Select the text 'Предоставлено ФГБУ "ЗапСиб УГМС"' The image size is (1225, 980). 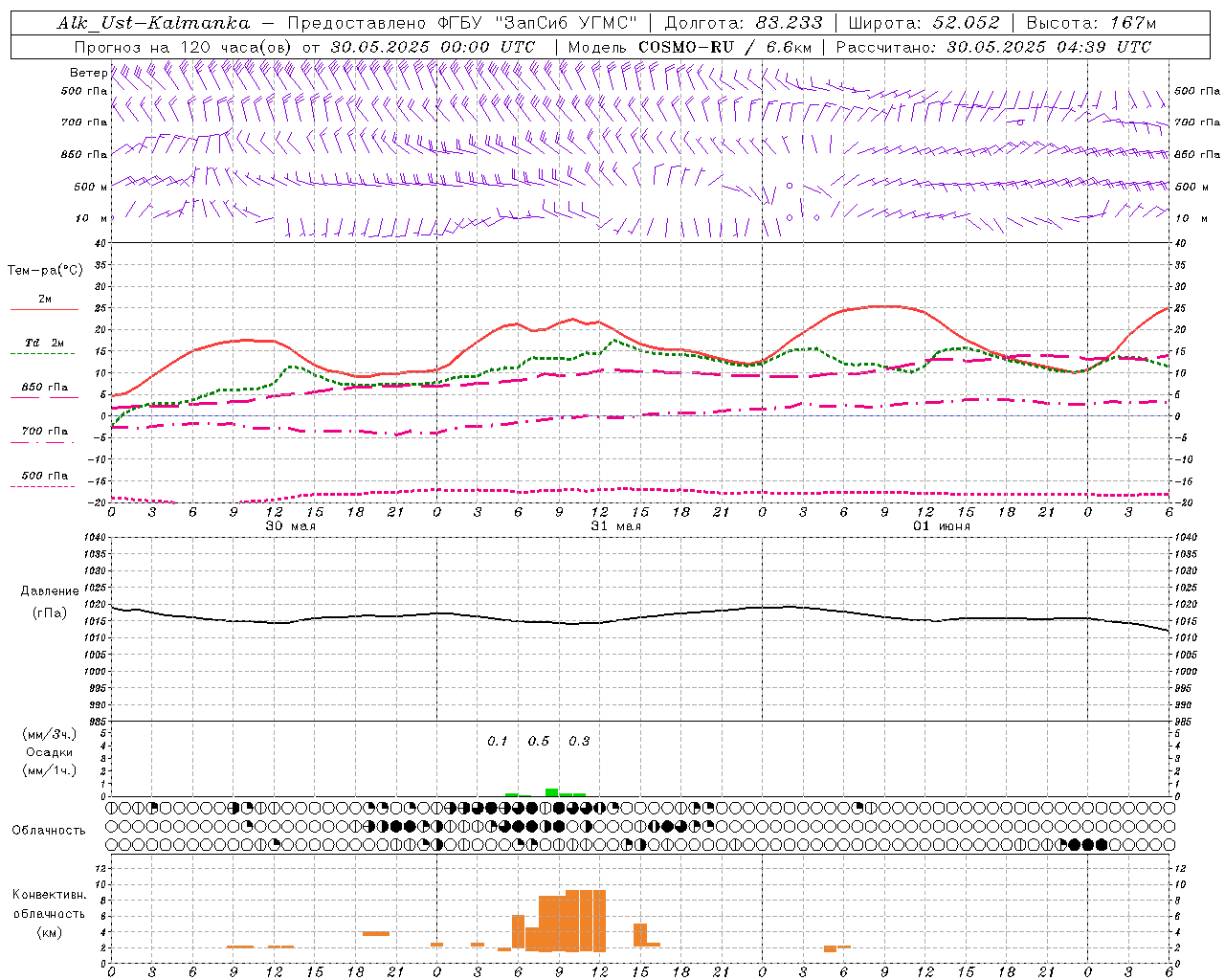462,23
